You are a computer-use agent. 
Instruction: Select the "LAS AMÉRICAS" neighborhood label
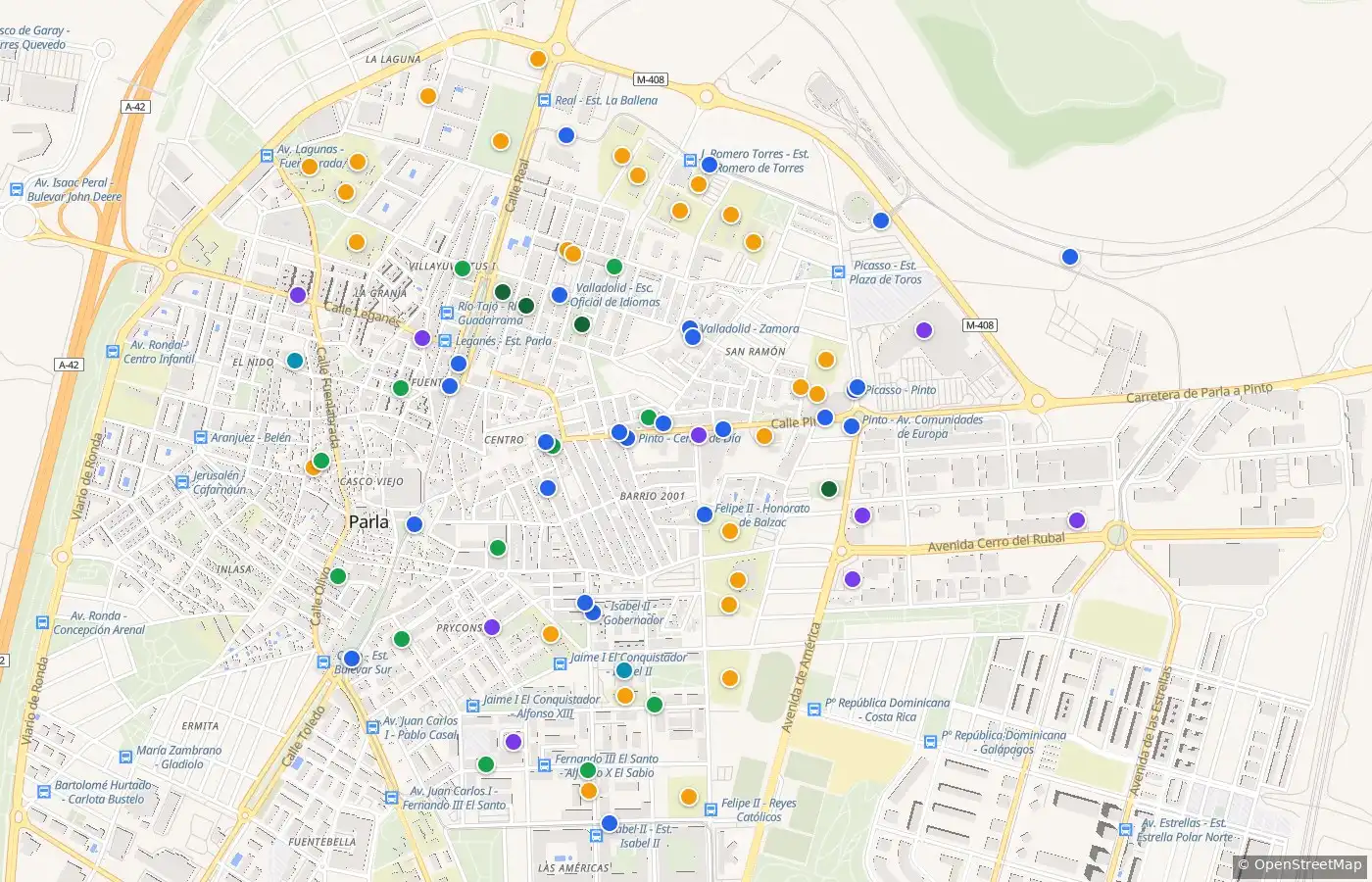pos(574,868)
